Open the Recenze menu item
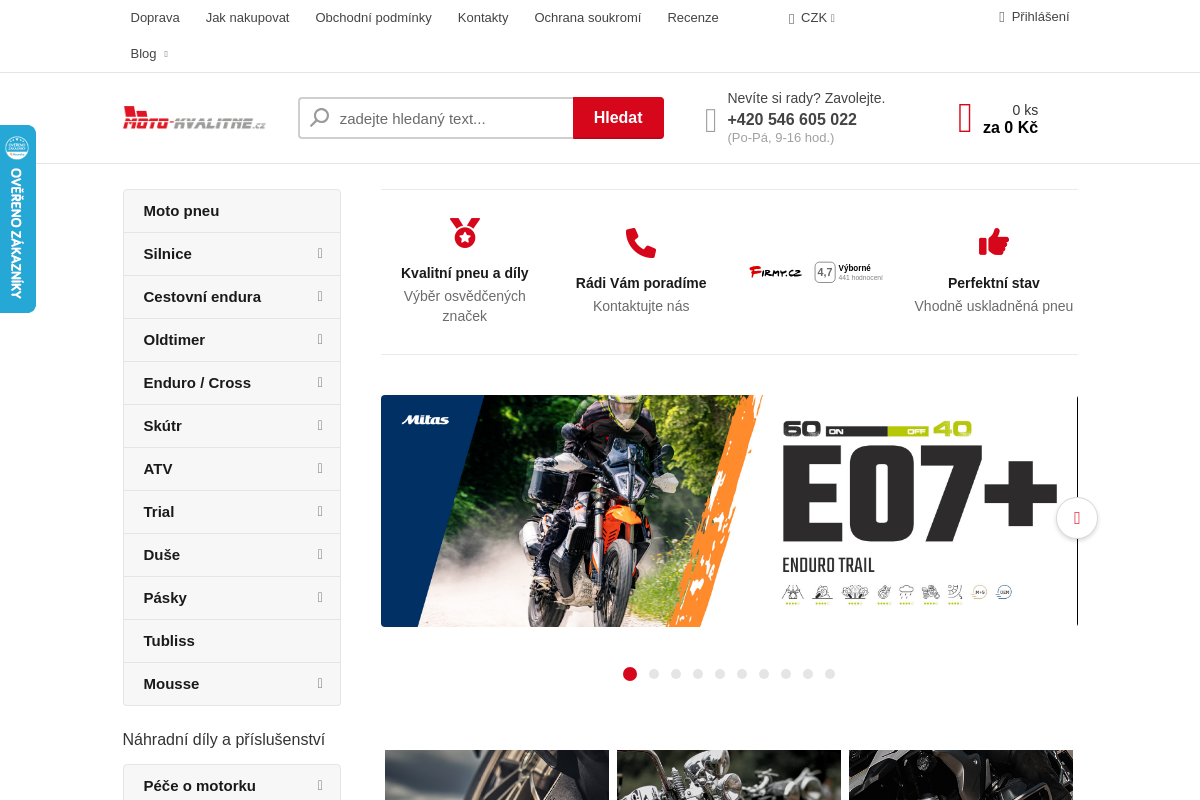The height and width of the screenshot is (800, 1200). pos(692,17)
